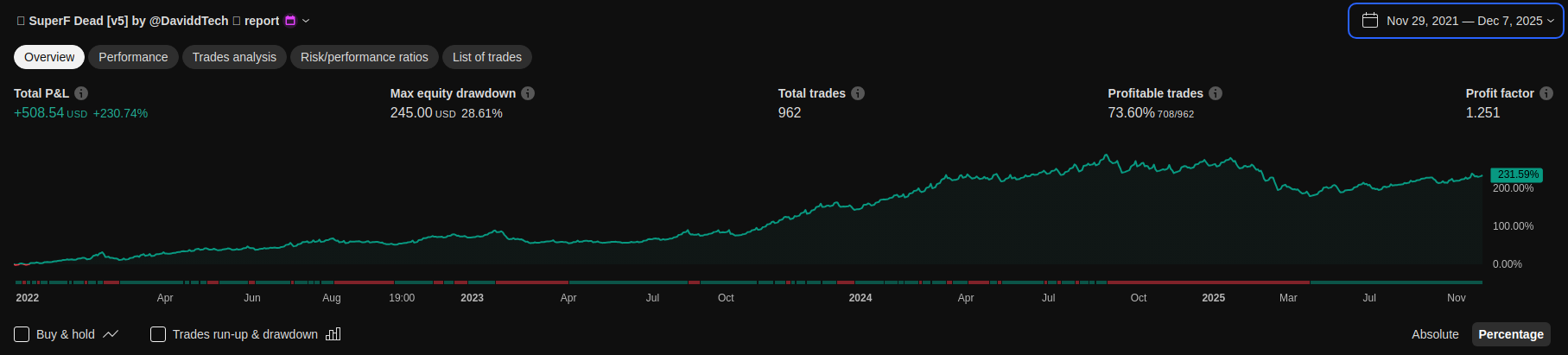Open the Nov 29, 2021 date range dropdown
Image resolution: width=1568 pixels, height=355 pixels.
[x=1456, y=21]
